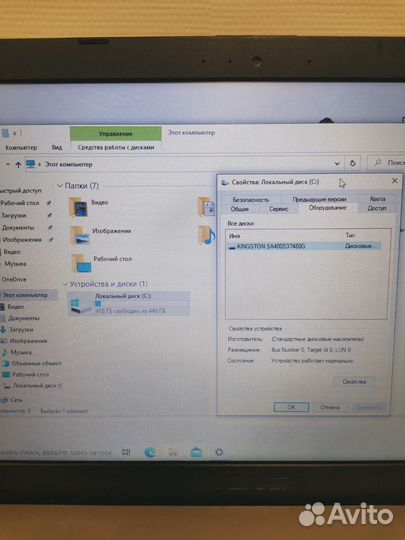This screenshot has width=405, height=540.
Task: Open the Управление ribbon tab
Action: (x=115, y=134)
